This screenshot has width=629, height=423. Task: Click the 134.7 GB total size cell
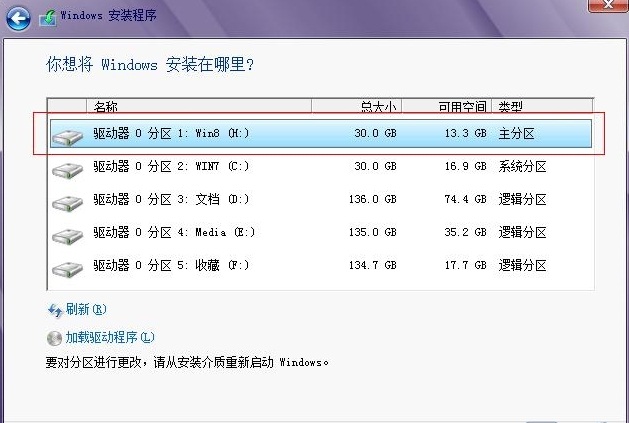[373, 265]
